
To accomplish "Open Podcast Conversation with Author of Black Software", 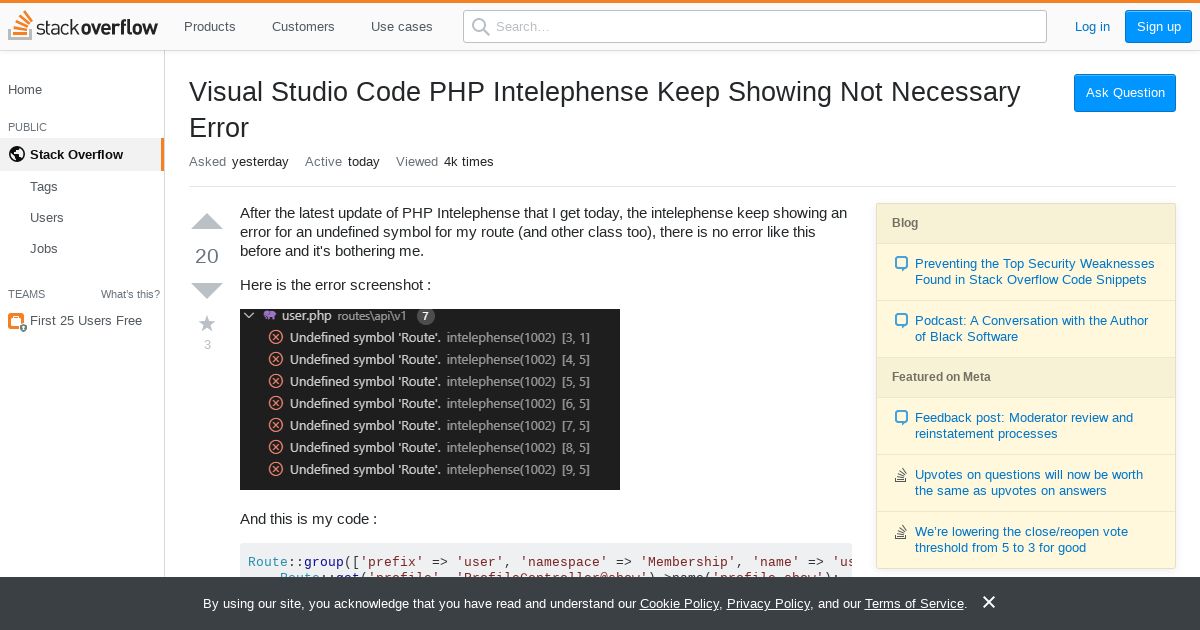I will 1032,329.
